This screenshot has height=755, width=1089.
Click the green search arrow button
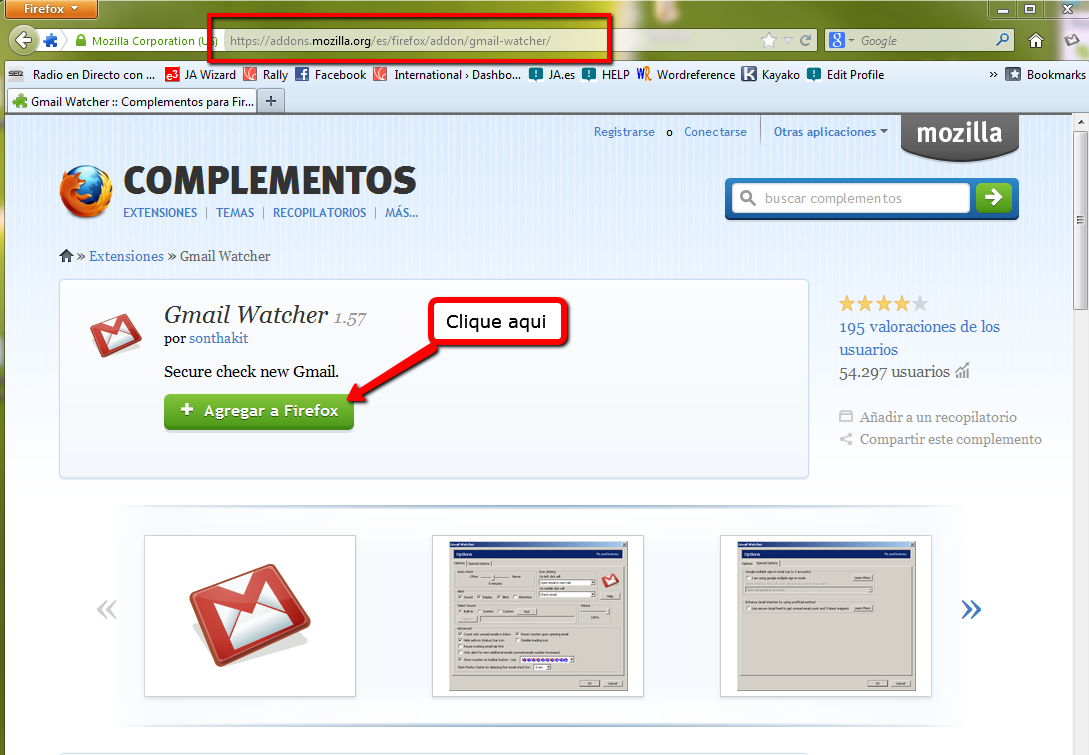pos(993,198)
